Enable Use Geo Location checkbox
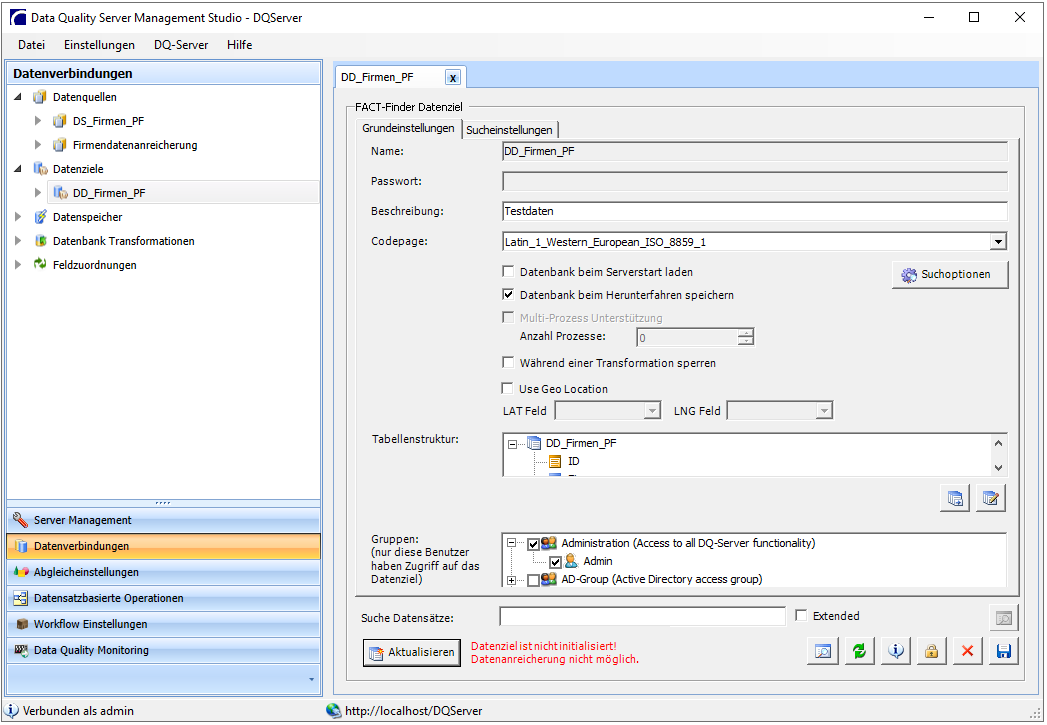The image size is (1047, 725). coord(507,389)
